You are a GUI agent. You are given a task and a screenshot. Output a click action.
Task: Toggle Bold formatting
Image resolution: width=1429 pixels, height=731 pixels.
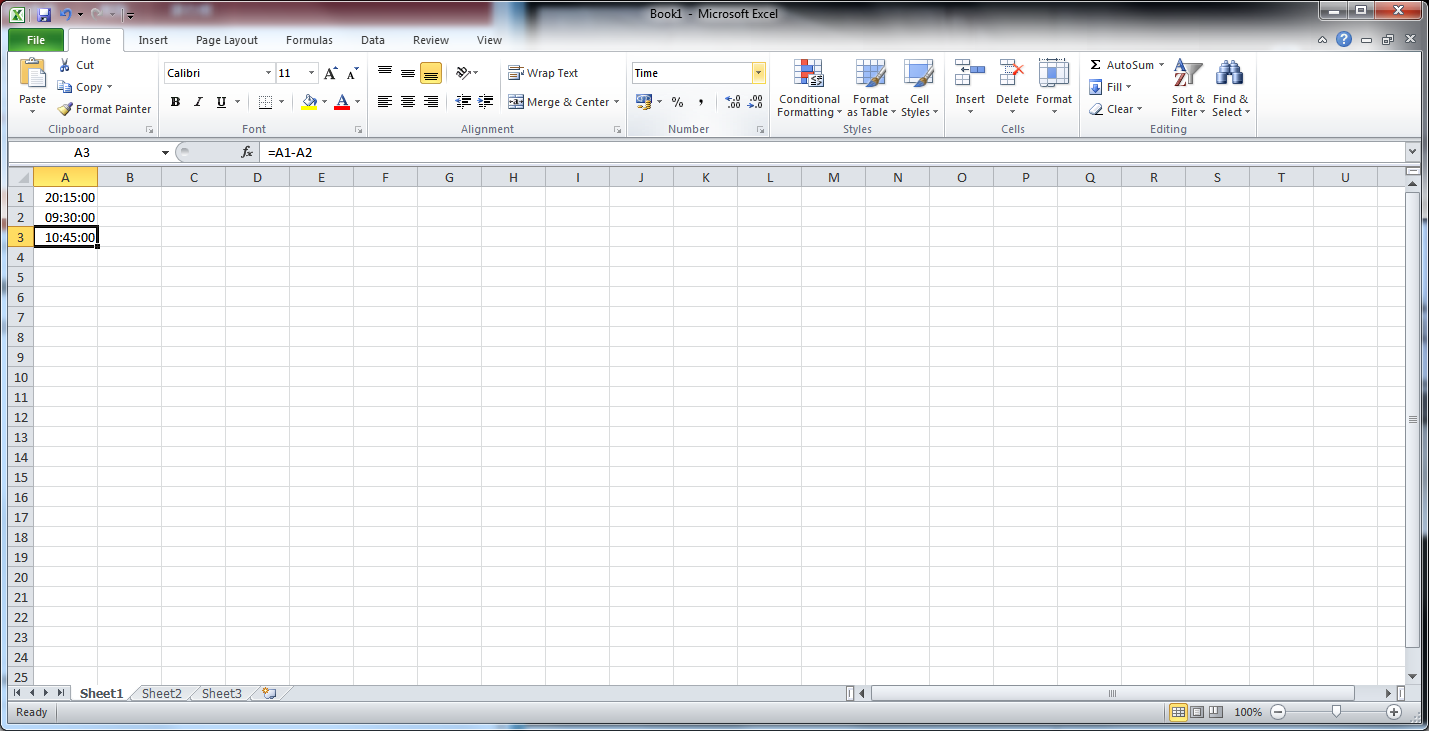[x=175, y=102]
